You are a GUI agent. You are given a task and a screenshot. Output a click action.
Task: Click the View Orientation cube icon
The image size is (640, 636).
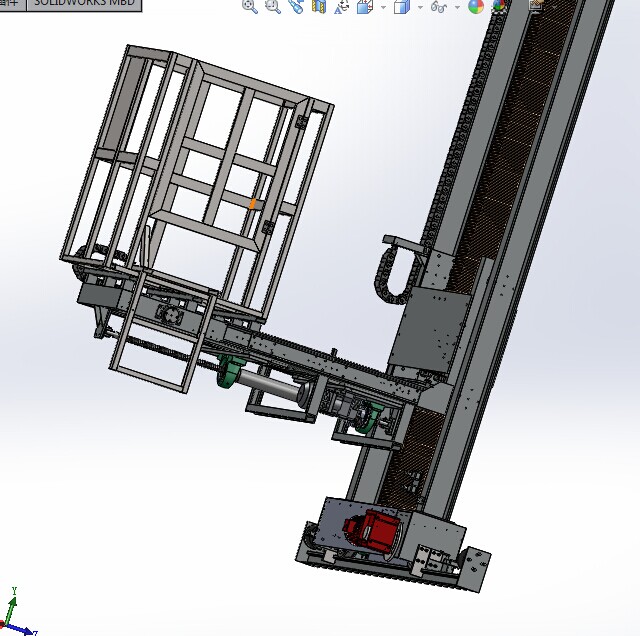[365, 6]
